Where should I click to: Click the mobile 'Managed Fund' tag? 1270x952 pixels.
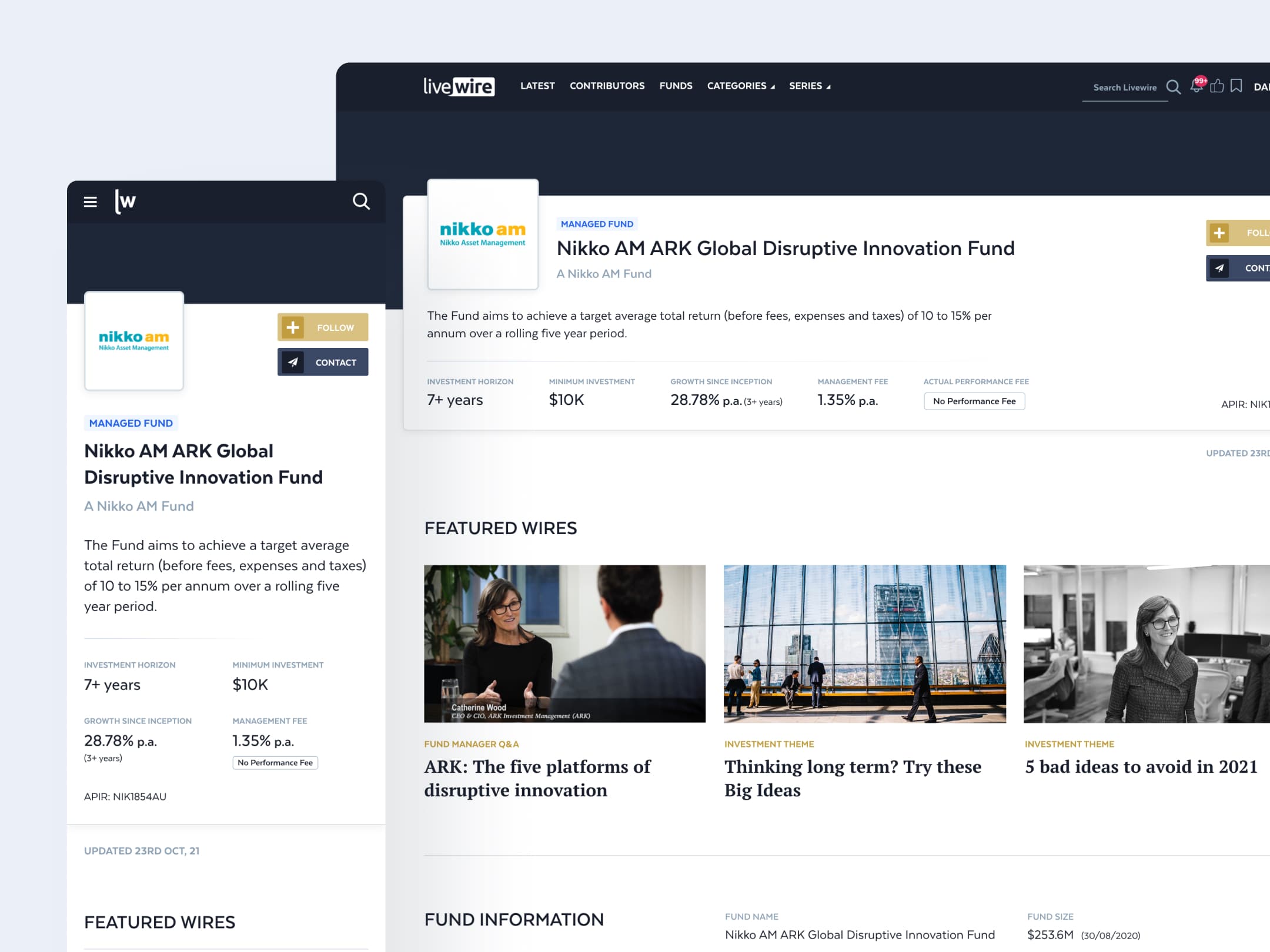coord(131,423)
